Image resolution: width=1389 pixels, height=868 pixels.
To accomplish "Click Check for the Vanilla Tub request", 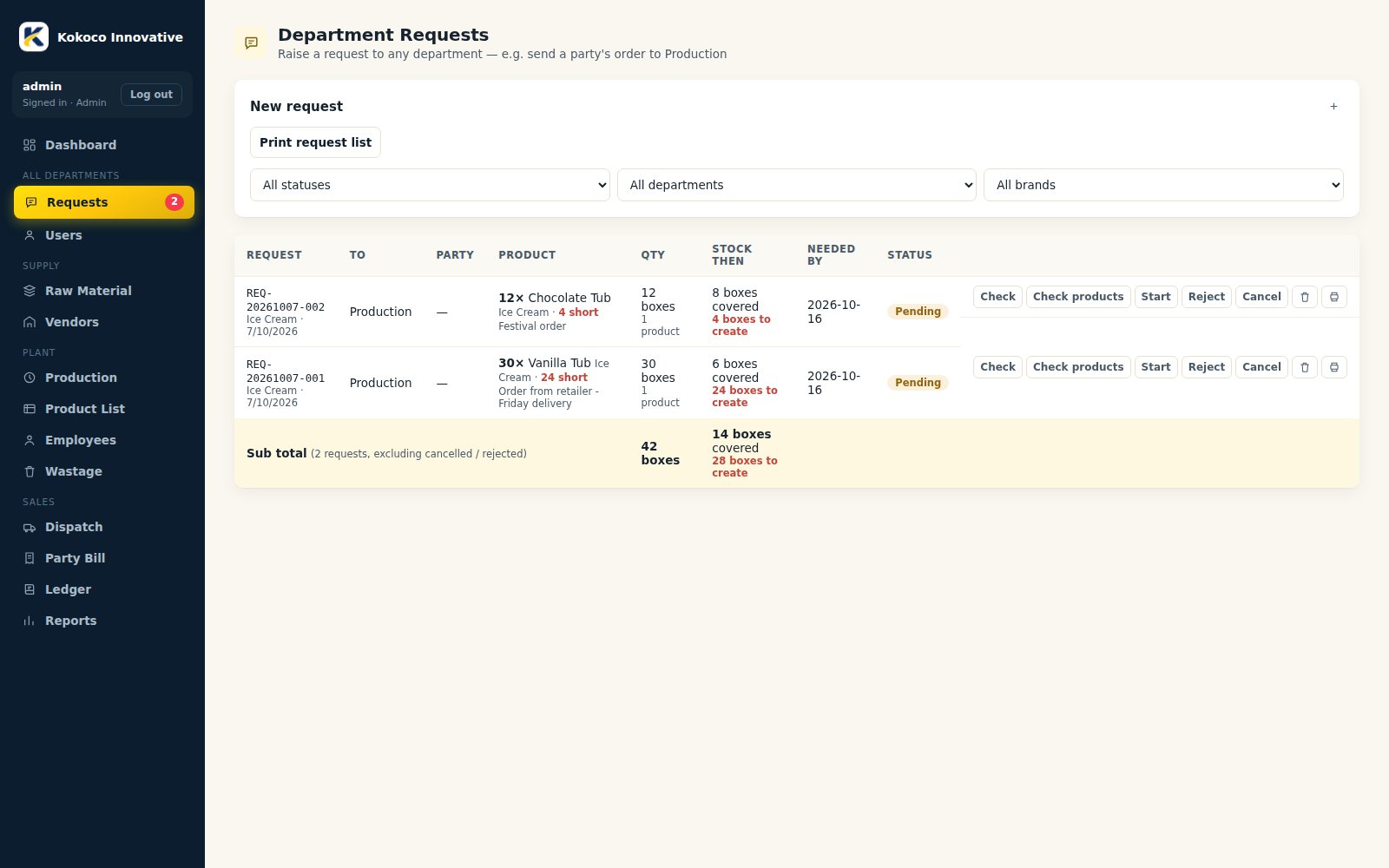I will pyautogui.click(x=997, y=367).
